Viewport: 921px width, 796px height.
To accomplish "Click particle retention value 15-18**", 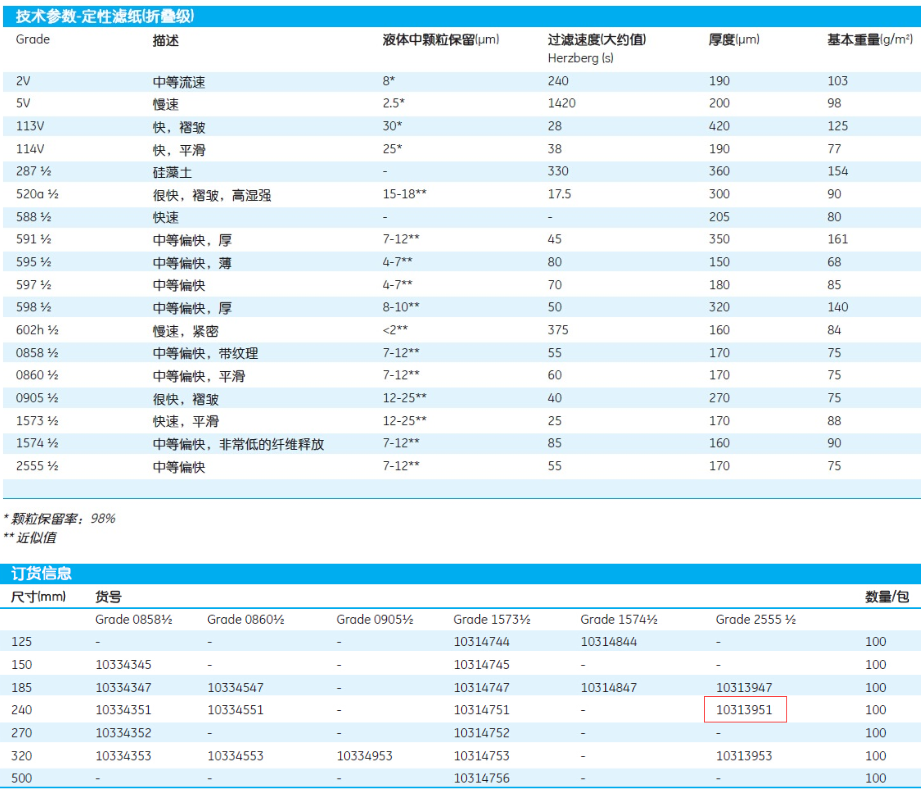I will coord(405,194).
